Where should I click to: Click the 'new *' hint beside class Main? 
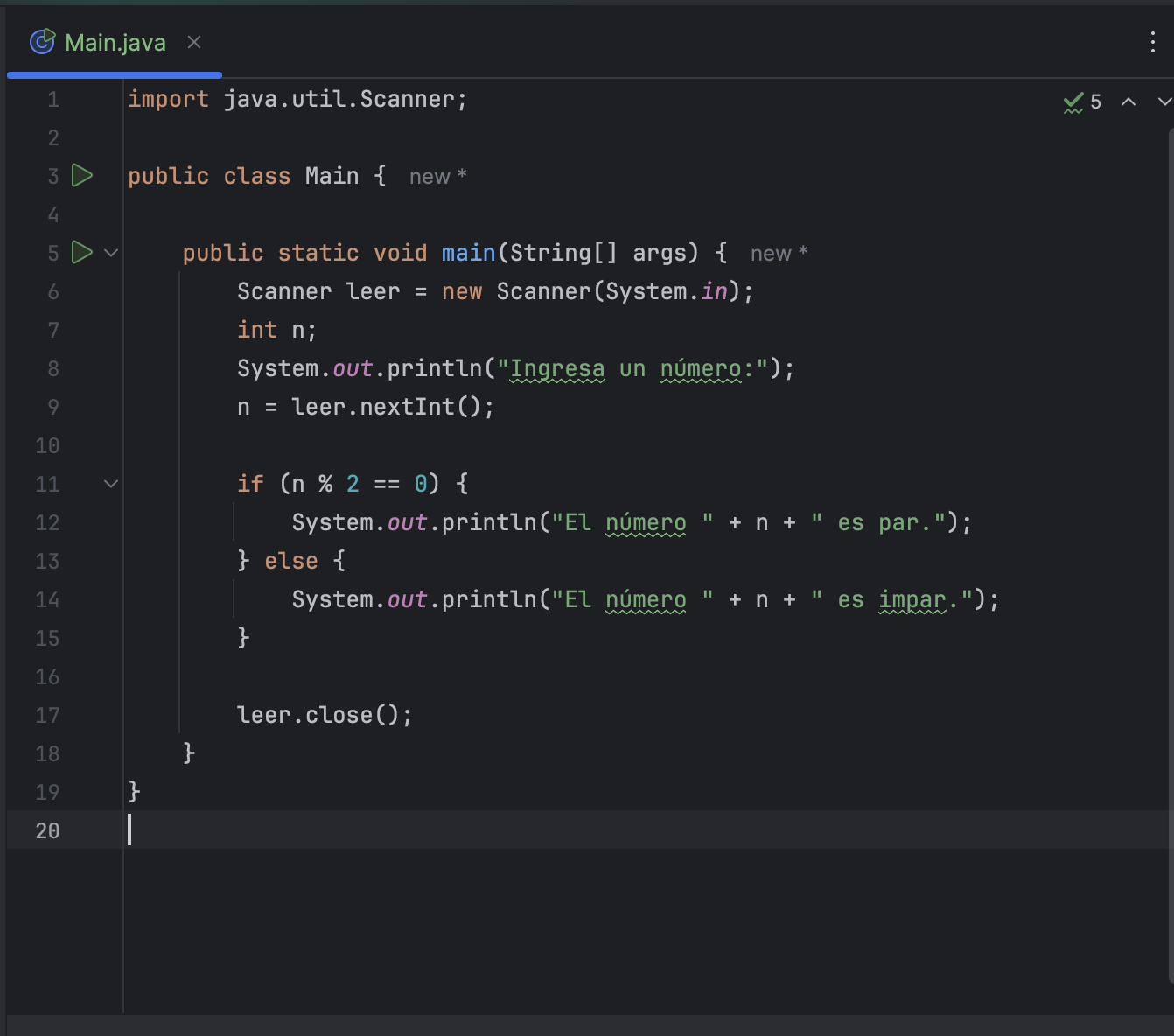click(x=438, y=177)
